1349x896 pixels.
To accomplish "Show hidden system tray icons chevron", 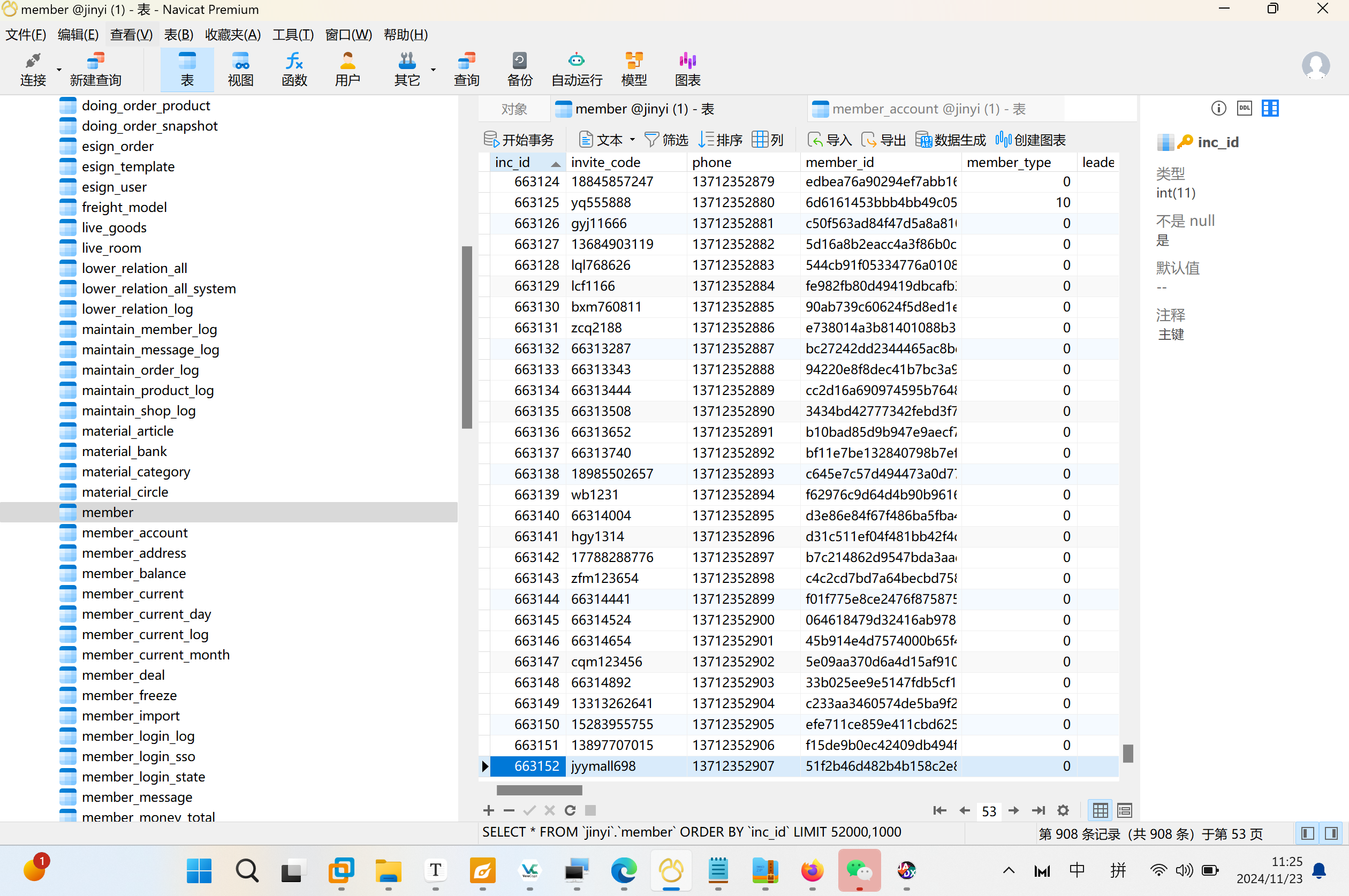I will (1009, 870).
